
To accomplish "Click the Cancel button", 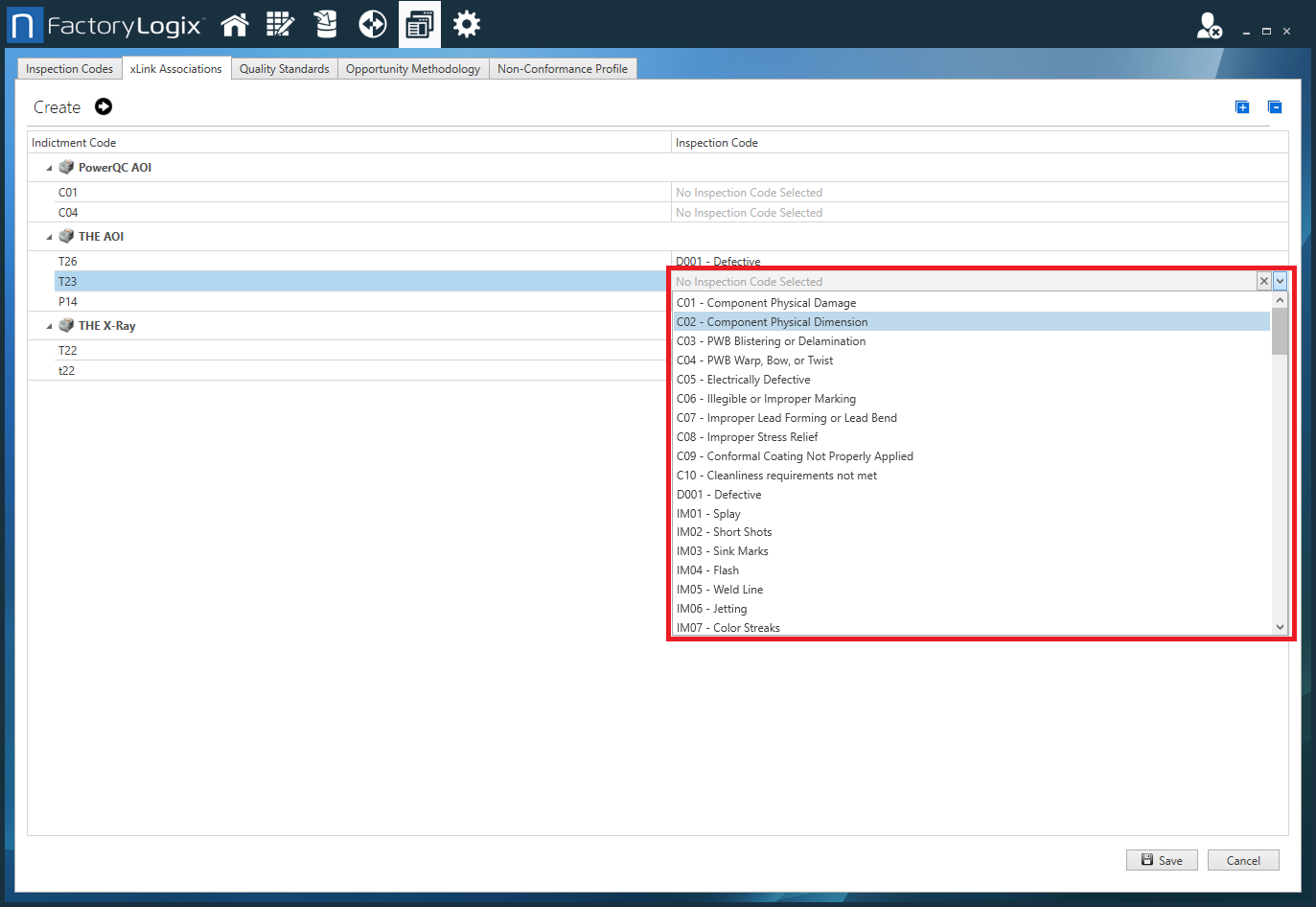I will [1243, 860].
